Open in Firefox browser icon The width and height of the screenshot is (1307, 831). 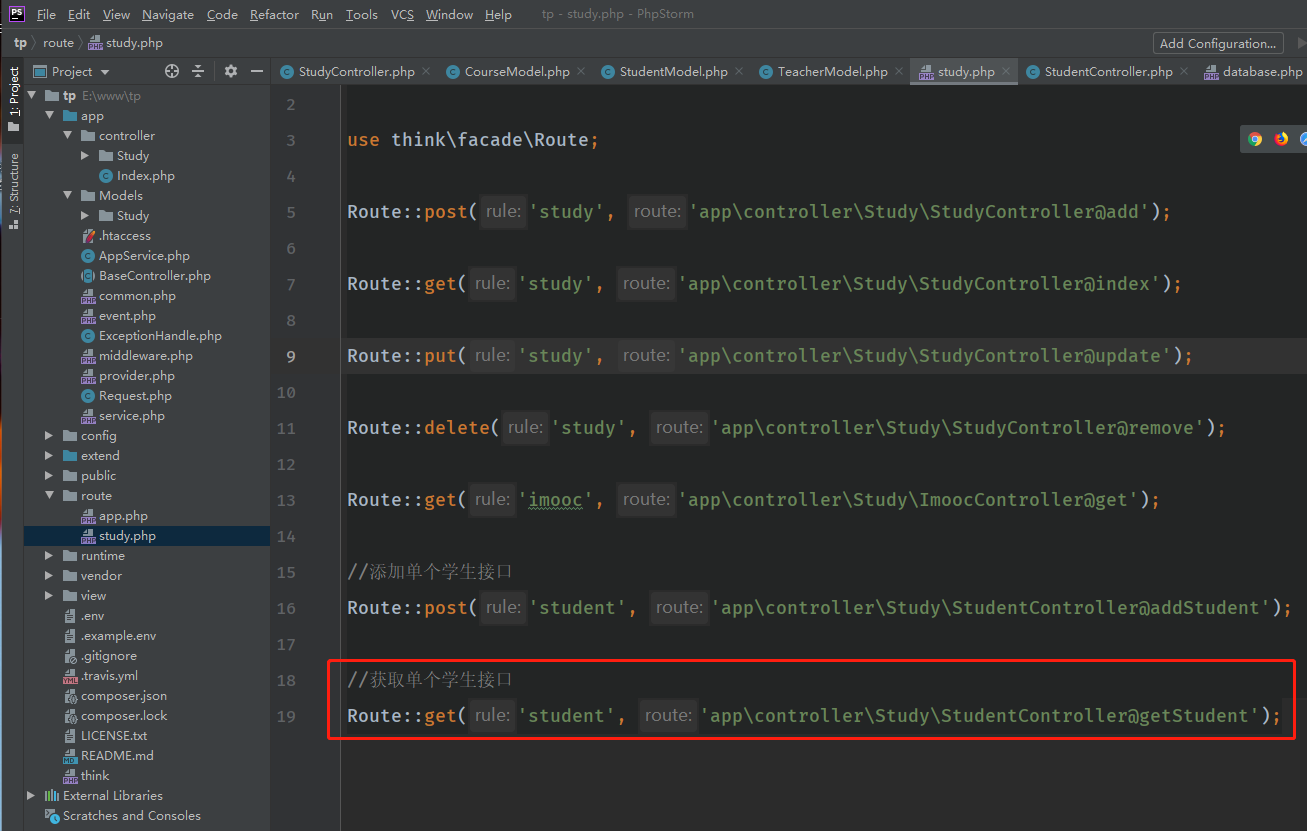point(1281,139)
